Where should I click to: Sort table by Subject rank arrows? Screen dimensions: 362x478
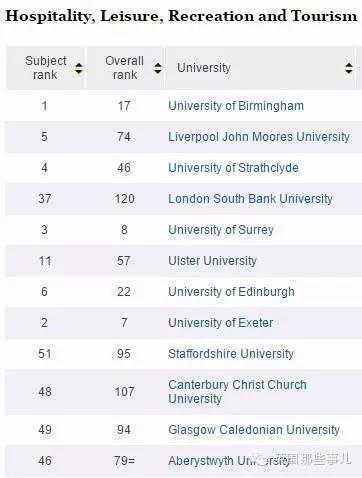[x=79, y=68]
